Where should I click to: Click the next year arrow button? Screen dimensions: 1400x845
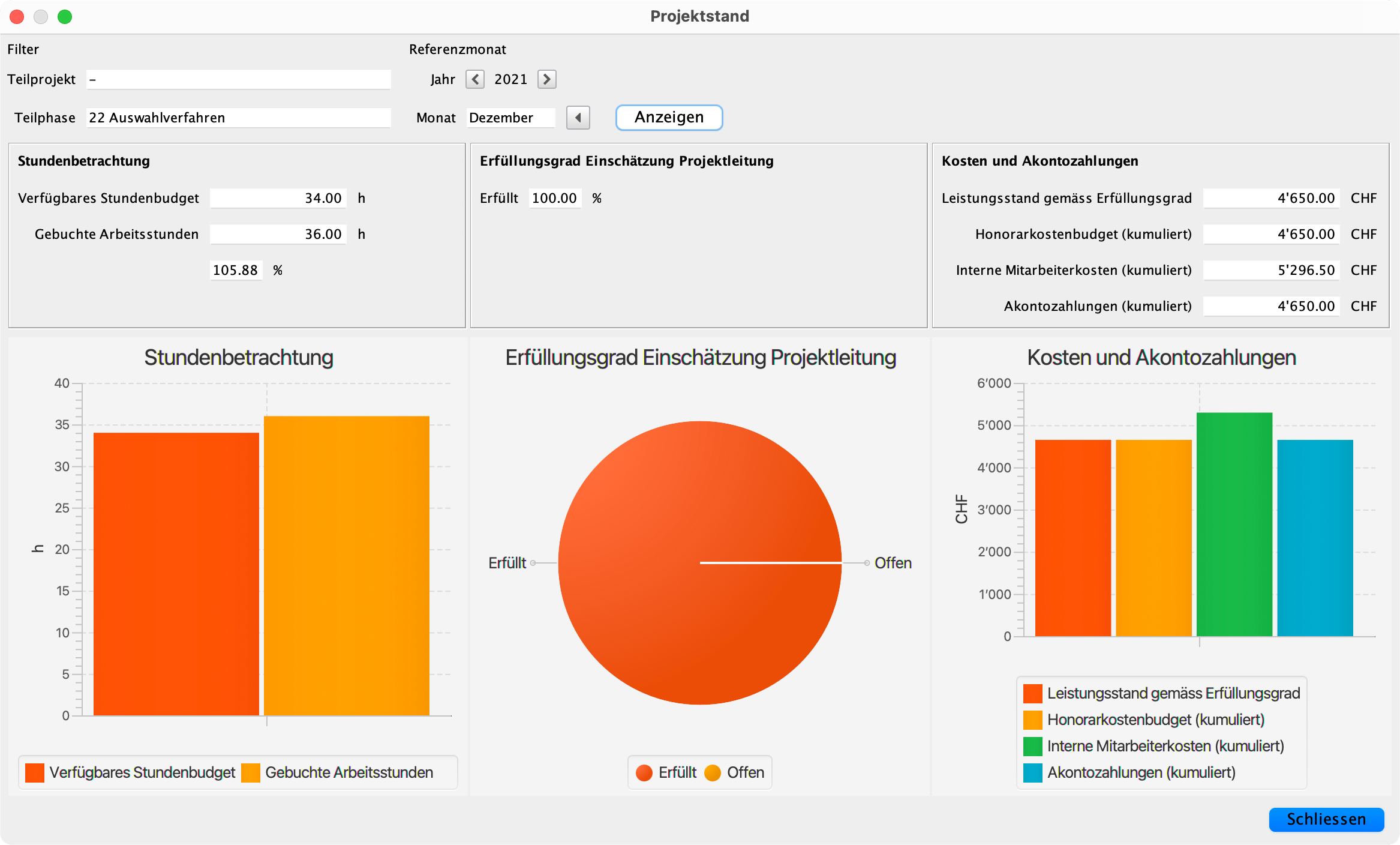[546, 79]
